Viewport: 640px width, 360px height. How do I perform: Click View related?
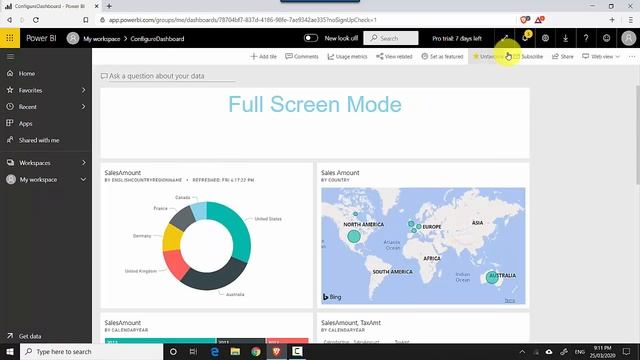[394, 56]
